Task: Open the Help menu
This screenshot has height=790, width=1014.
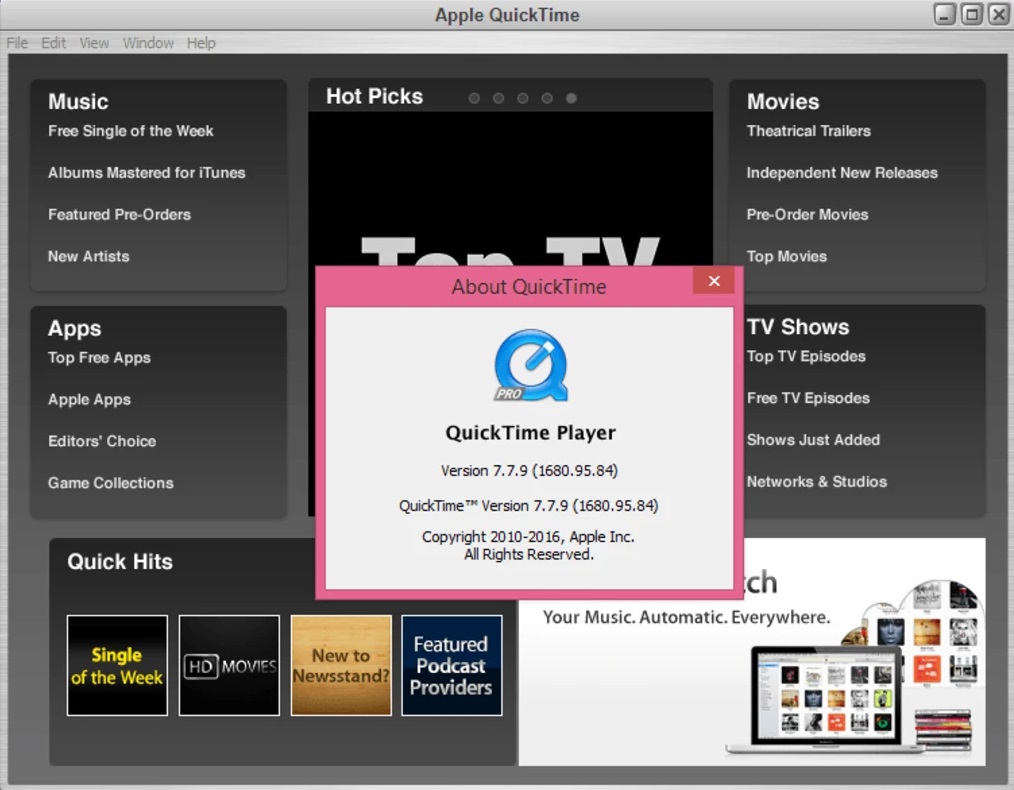Action: click(x=201, y=43)
